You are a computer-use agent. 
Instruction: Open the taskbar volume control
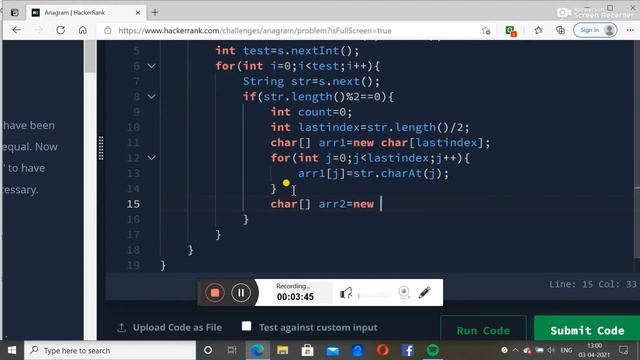(551, 350)
